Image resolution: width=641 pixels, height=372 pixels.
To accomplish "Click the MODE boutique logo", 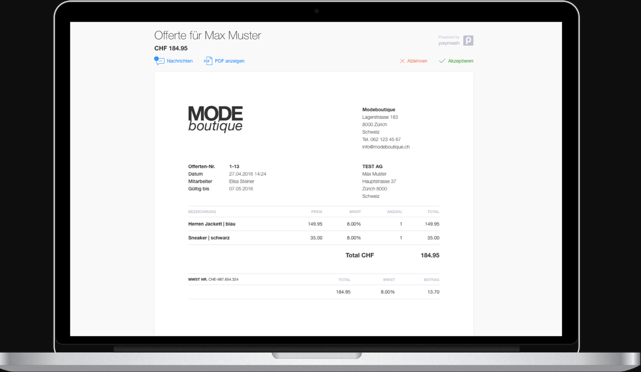I will pyautogui.click(x=215, y=119).
